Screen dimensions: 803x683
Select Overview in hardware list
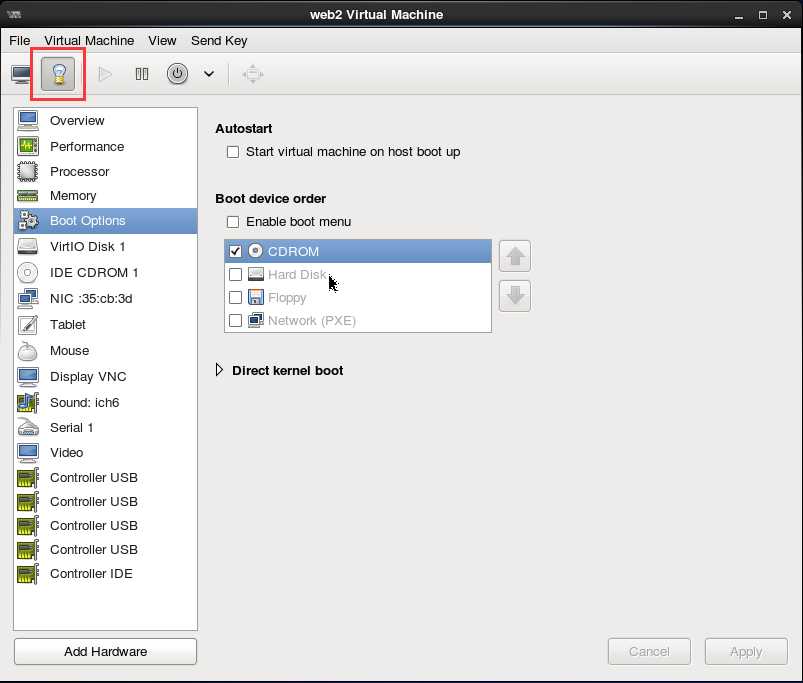(x=105, y=120)
